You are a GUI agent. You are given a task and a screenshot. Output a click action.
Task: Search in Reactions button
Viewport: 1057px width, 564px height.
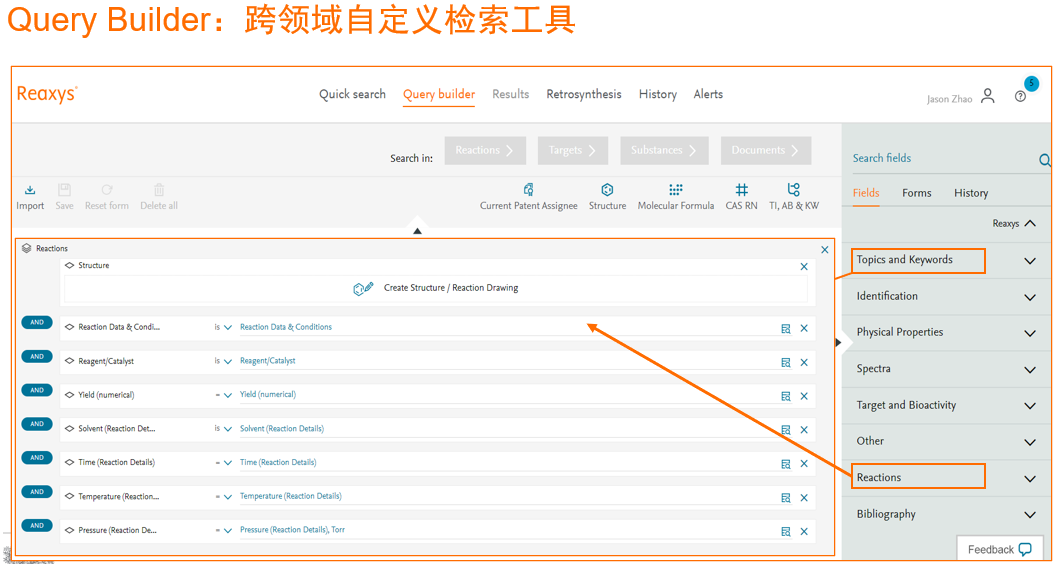pos(485,150)
